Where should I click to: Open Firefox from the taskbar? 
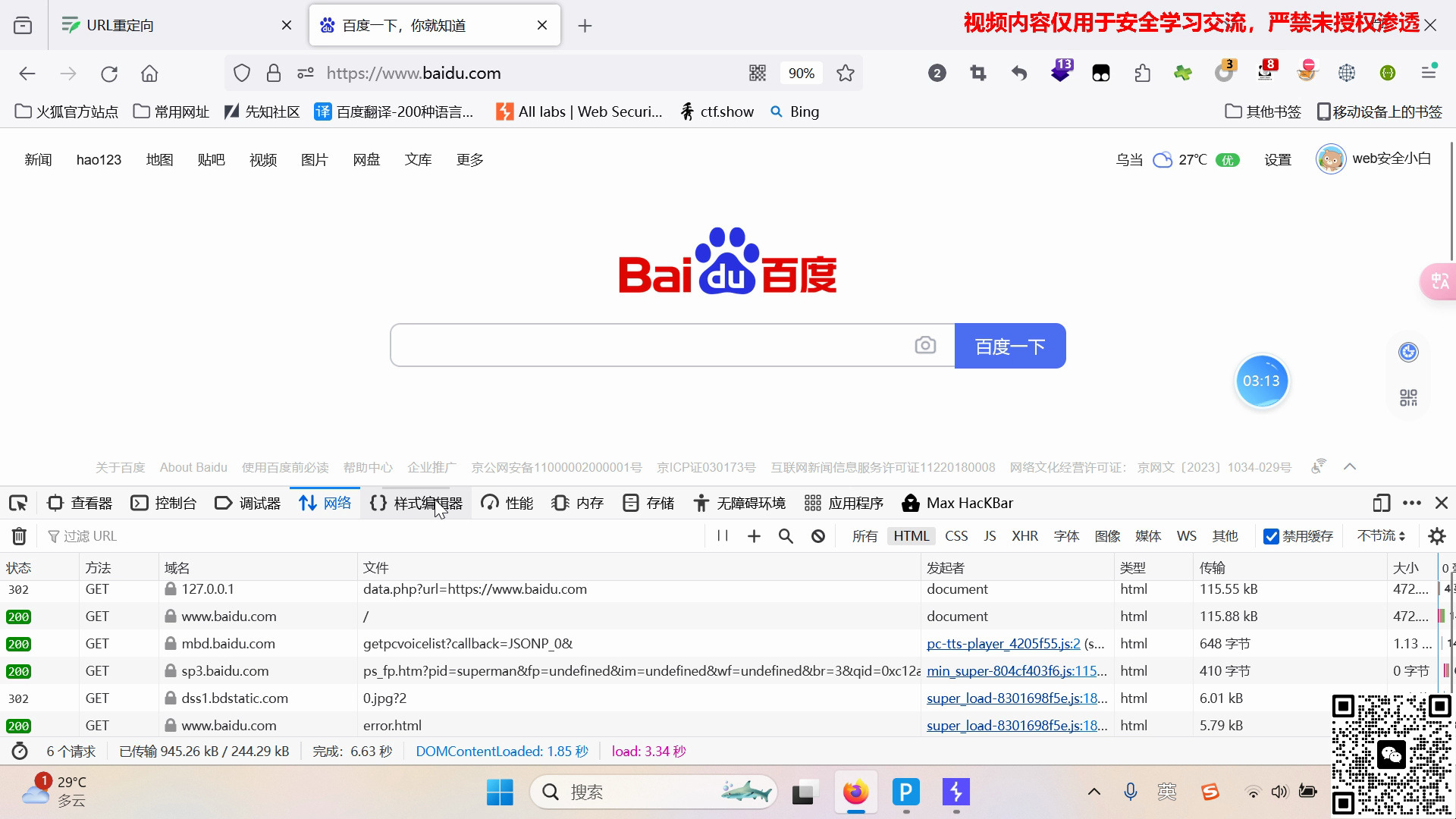[x=856, y=793]
